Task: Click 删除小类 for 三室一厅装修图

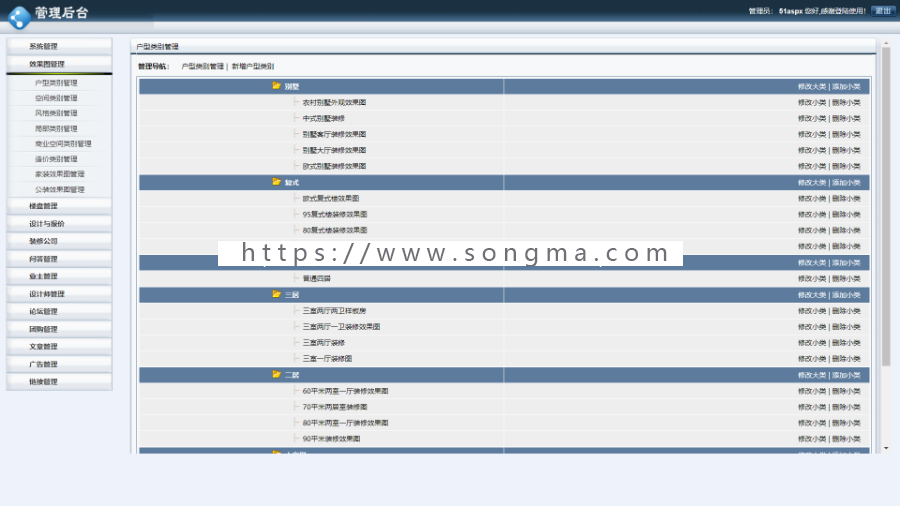Action: (x=846, y=359)
